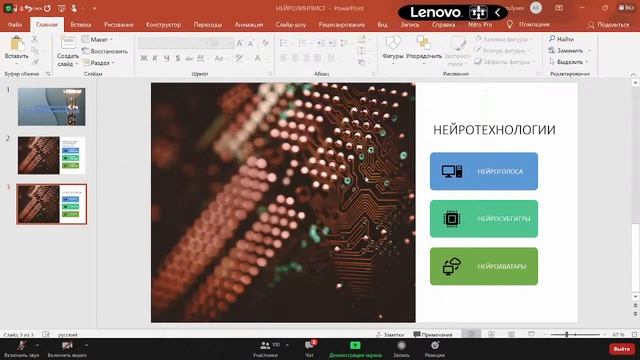Screen dimensions: 640x360
Task: Click the Поделиться share button
Action: (608, 25)
